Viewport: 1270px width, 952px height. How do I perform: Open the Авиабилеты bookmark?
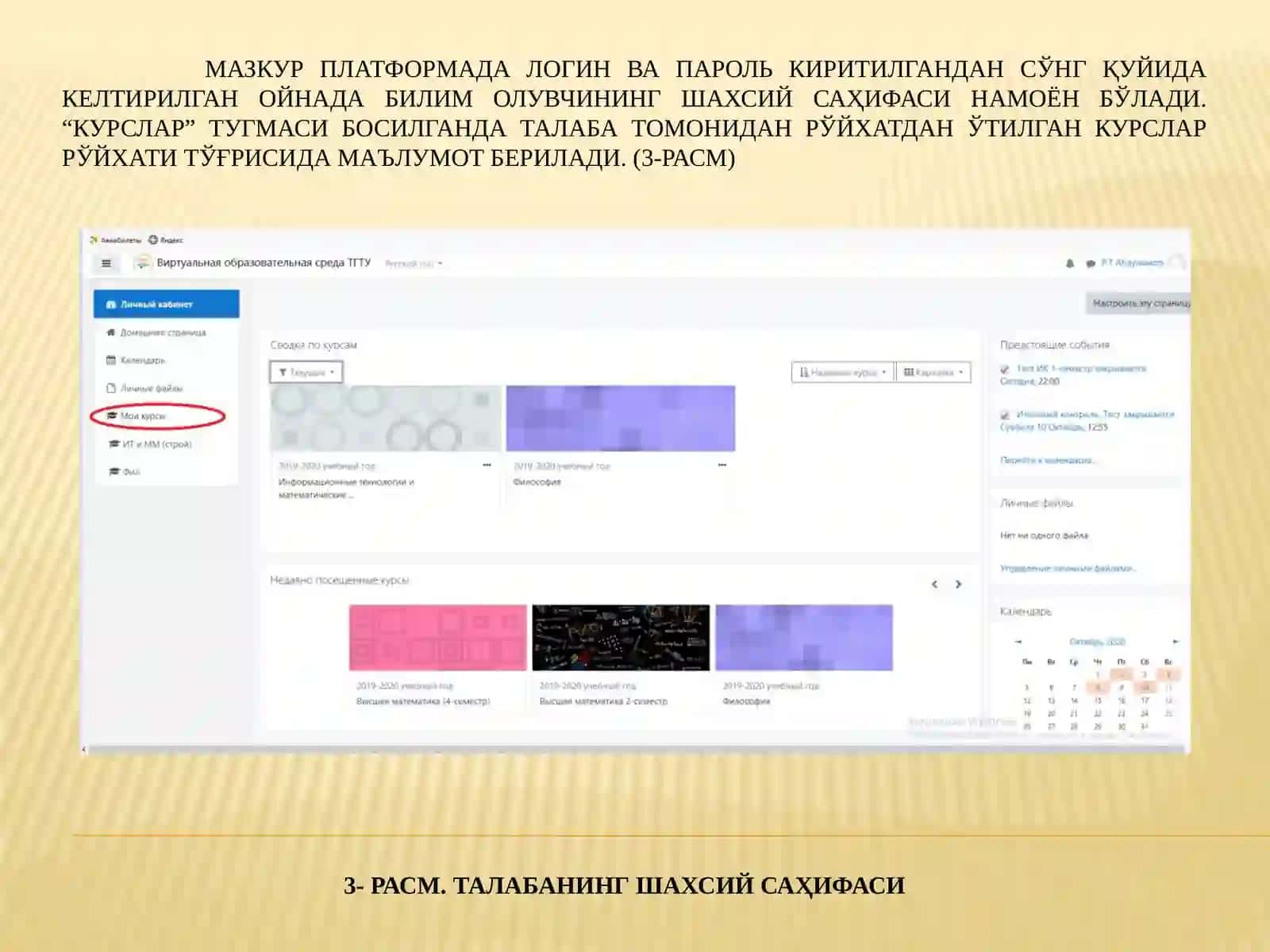coord(116,240)
